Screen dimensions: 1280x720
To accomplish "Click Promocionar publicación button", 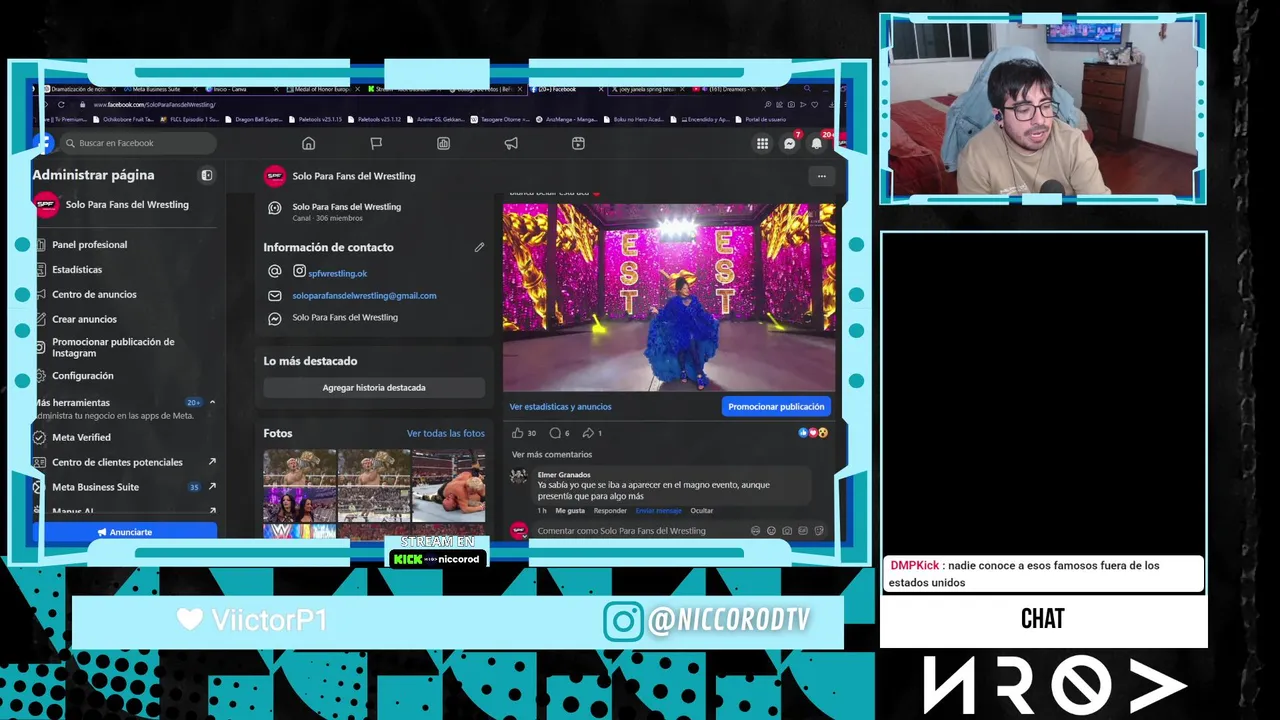I will coord(776,406).
